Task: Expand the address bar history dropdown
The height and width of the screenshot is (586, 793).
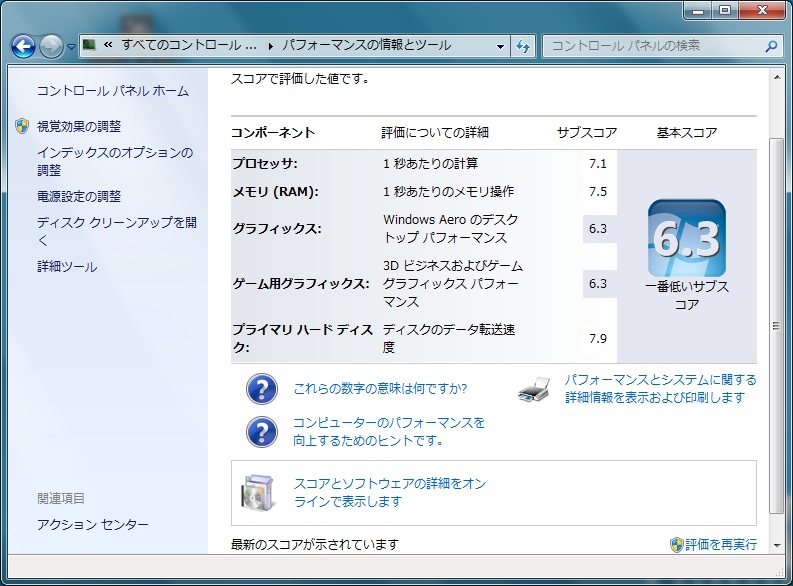Action: pos(500,47)
